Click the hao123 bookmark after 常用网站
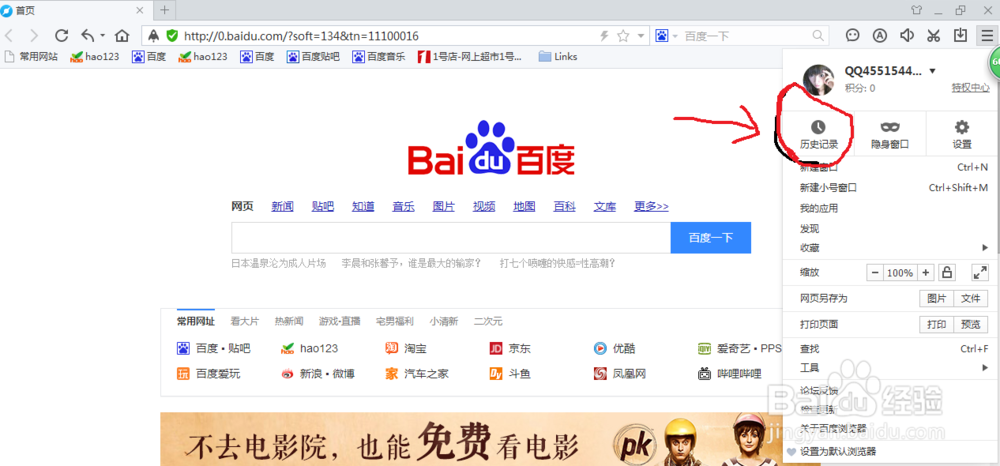This screenshot has height=466, width=1000. (x=95, y=56)
